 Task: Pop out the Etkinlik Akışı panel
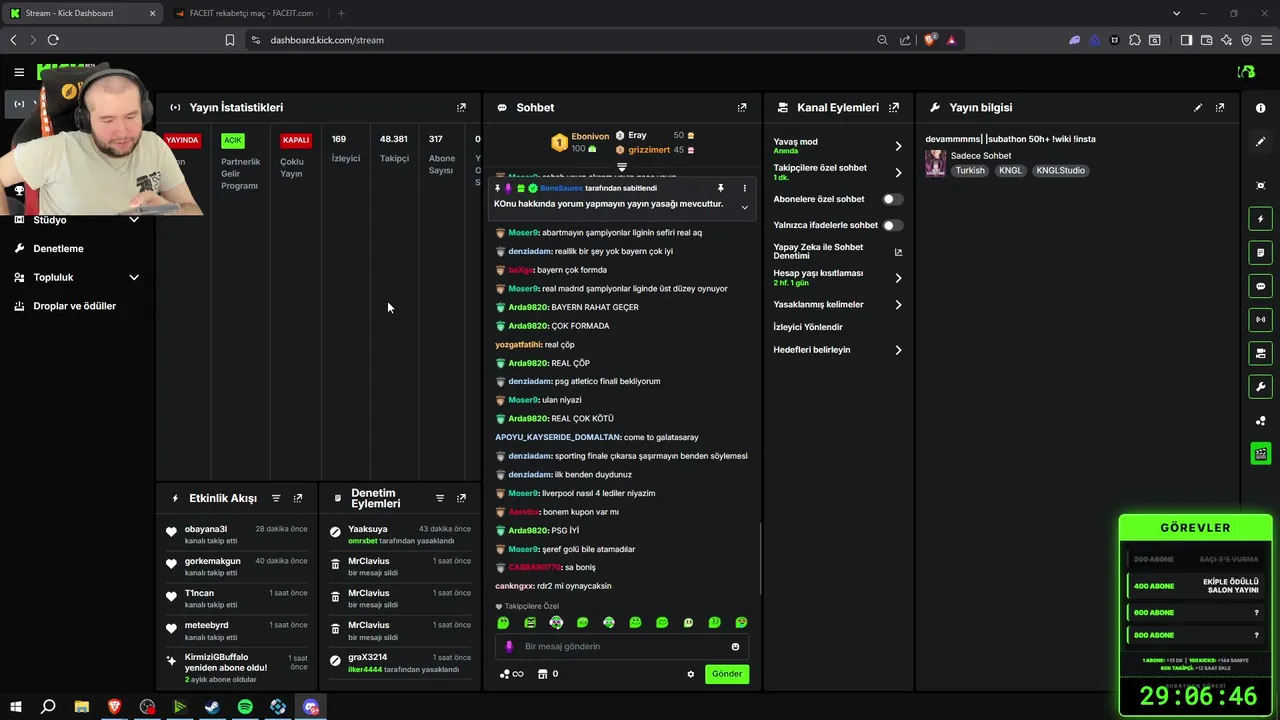(298, 498)
